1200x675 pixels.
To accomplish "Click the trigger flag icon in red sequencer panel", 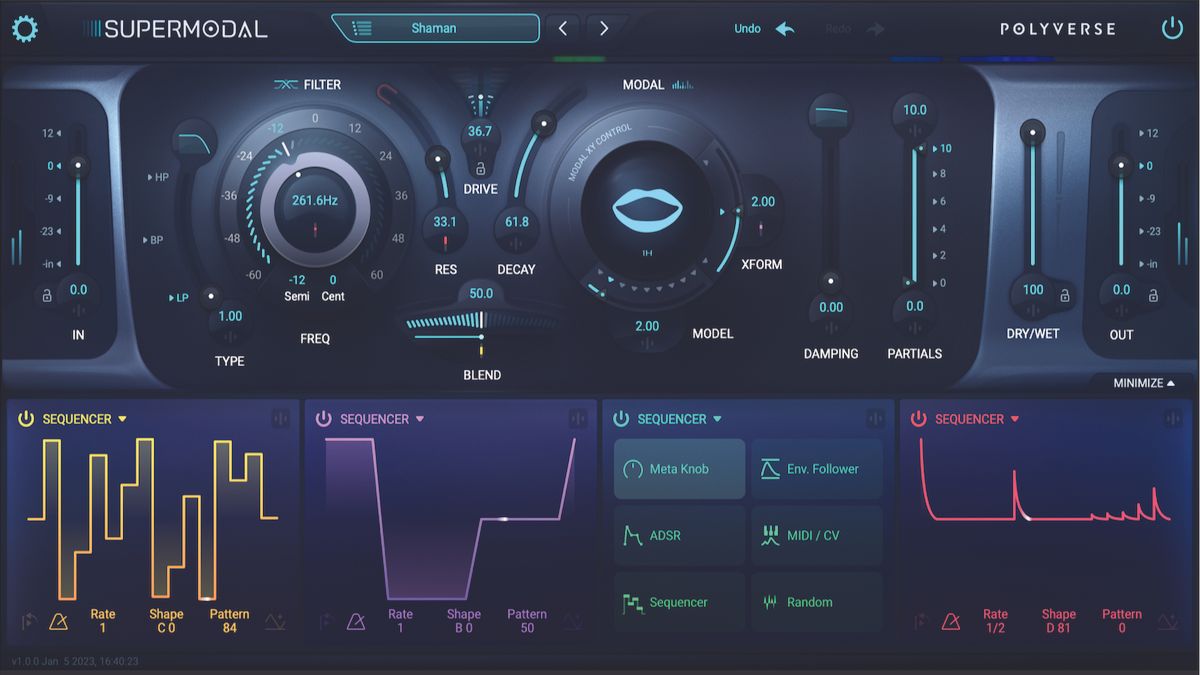I will click(x=920, y=621).
